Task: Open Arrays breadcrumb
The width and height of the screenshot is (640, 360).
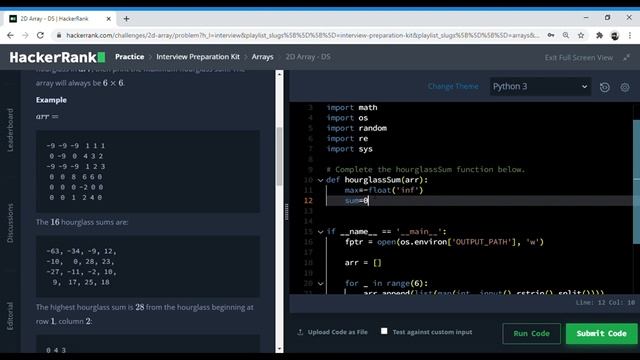Action: click(x=262, y=57)
